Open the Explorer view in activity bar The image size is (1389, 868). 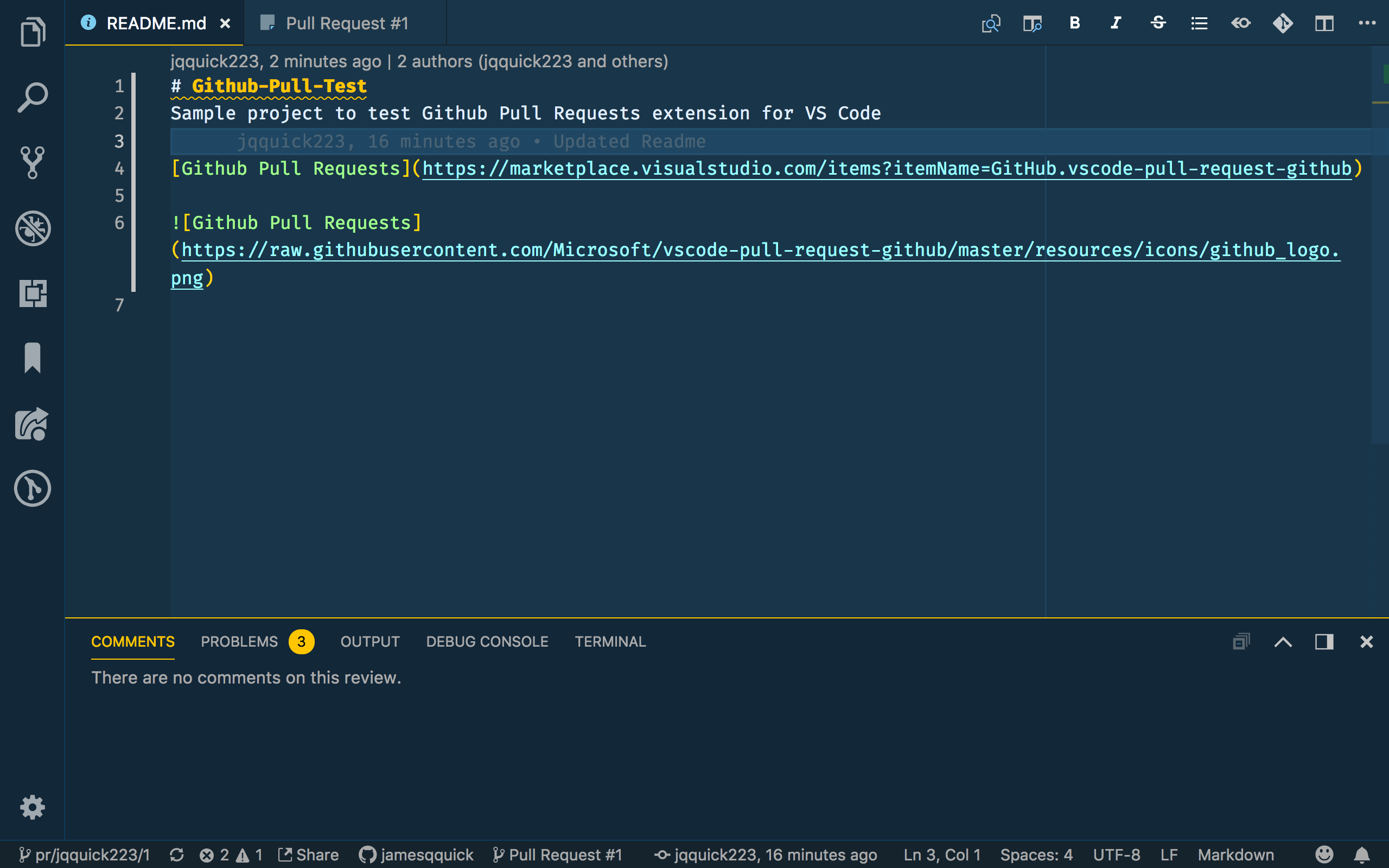tap(33, 31)
